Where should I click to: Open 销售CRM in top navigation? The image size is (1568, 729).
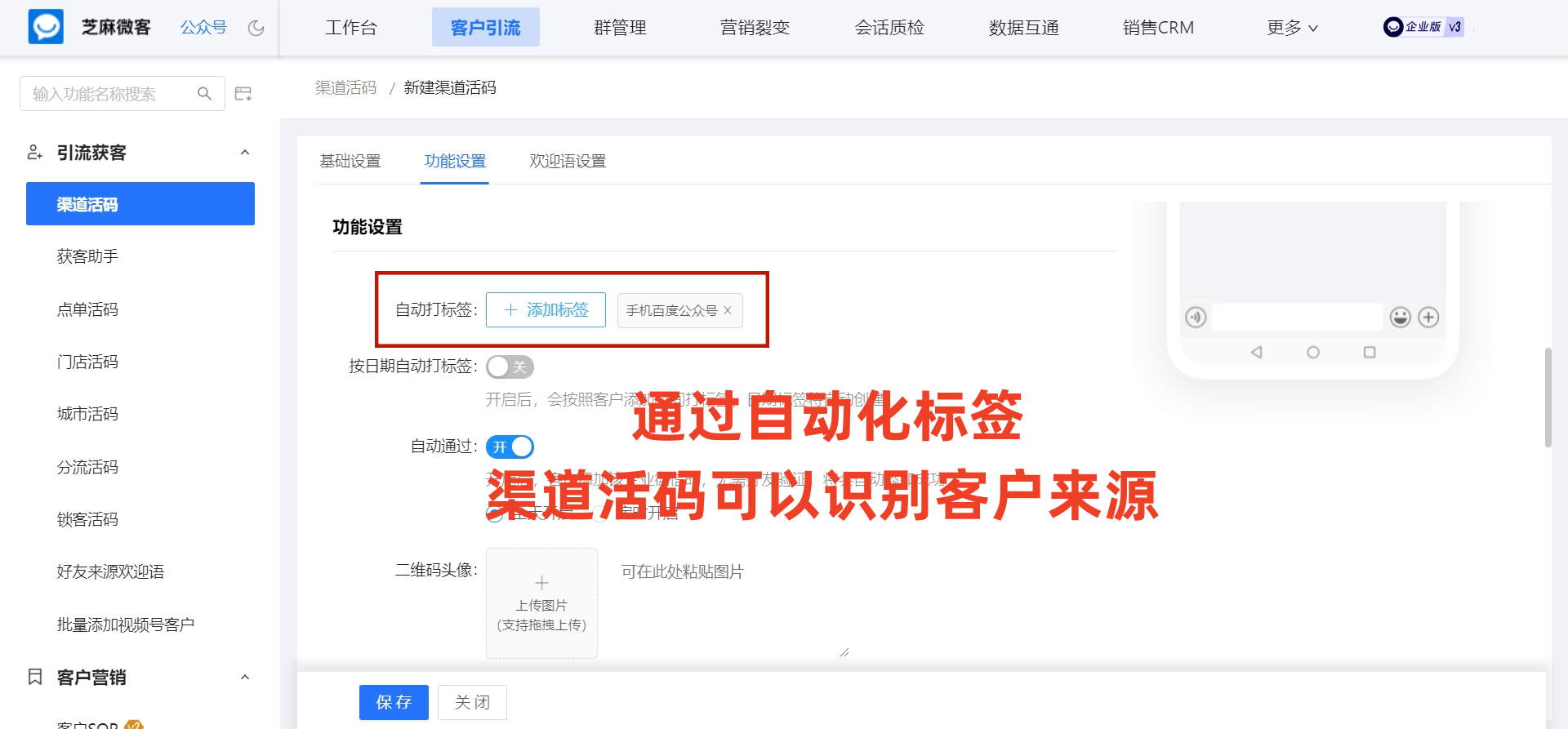click(1158, 28)
